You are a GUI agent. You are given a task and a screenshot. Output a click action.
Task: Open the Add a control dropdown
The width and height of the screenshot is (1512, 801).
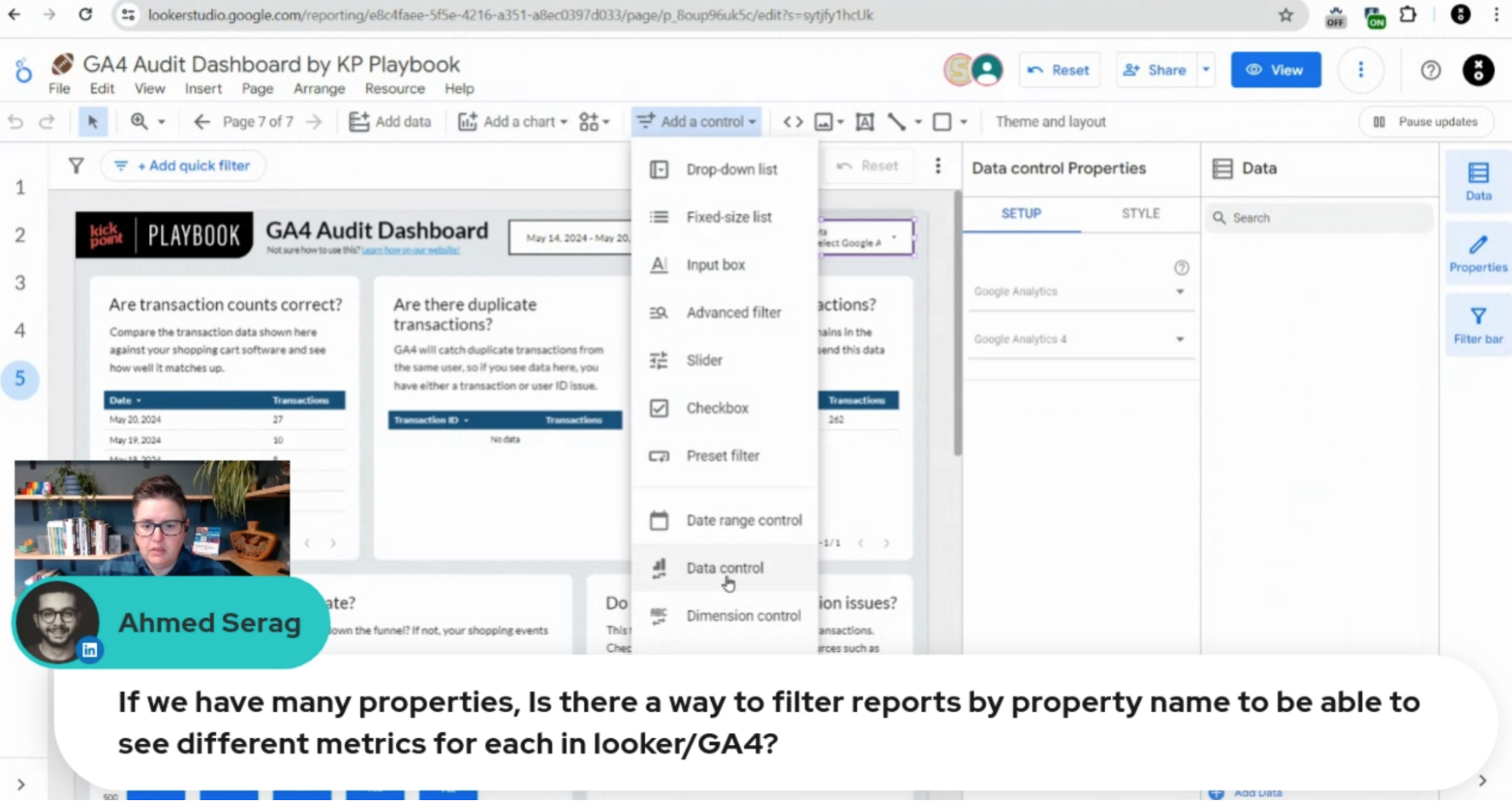click(697, 122)
